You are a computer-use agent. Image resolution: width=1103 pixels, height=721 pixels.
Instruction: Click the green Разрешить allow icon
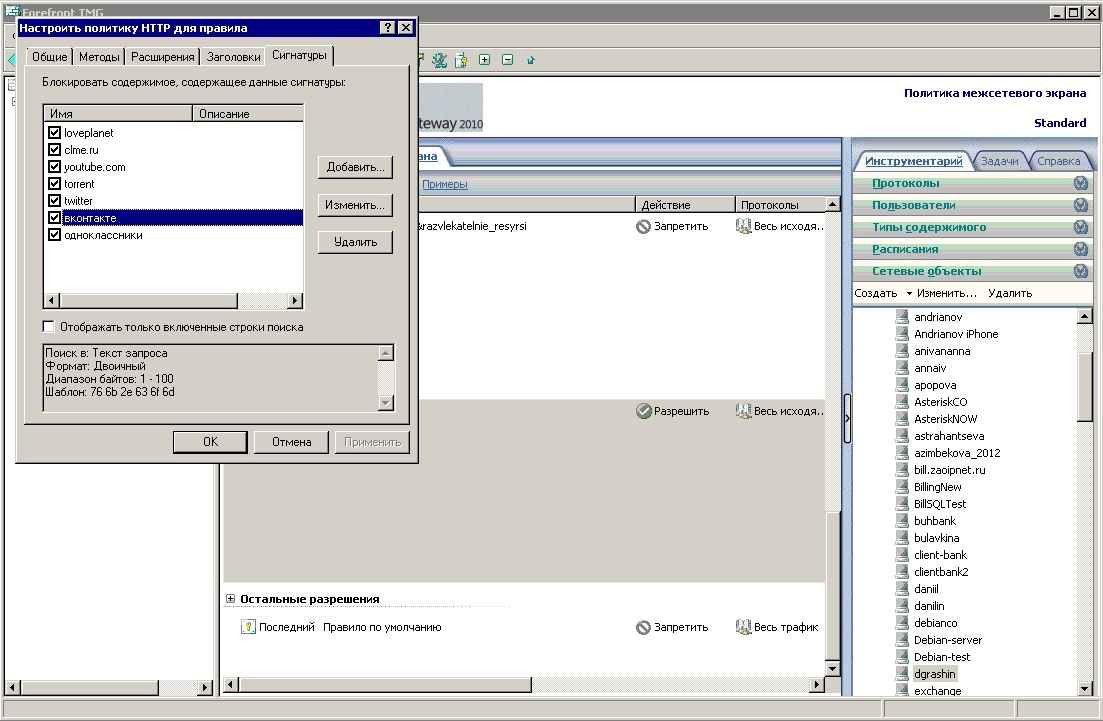coord(643,411)
